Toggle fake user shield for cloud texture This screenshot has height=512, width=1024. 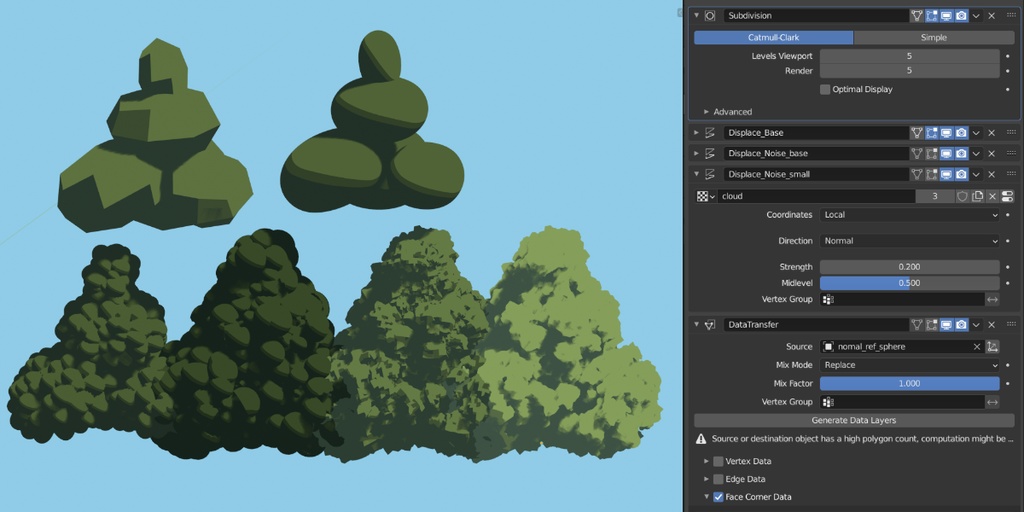pos(962,196)
